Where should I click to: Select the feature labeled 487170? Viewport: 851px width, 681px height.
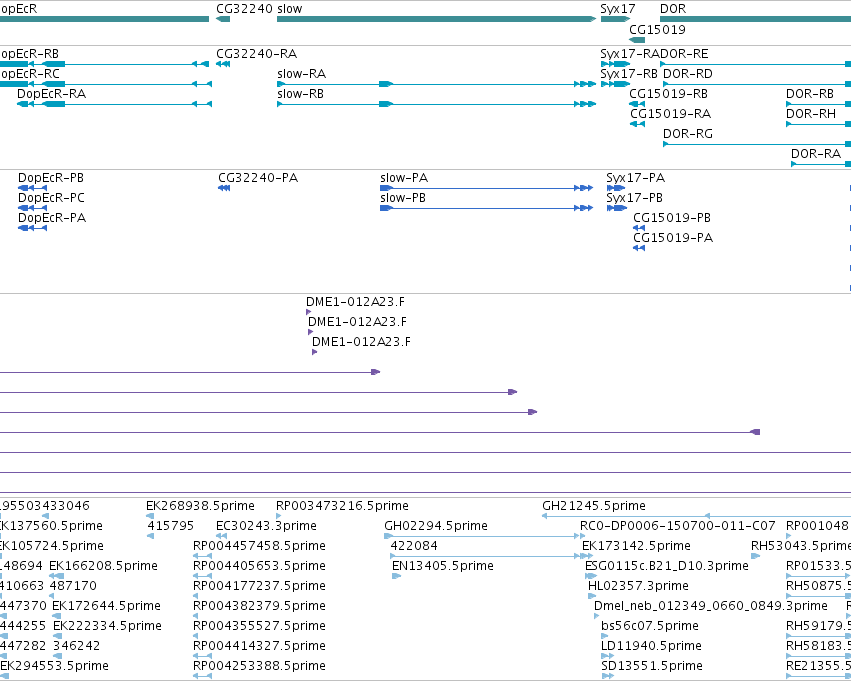click(x=73, y=587)
